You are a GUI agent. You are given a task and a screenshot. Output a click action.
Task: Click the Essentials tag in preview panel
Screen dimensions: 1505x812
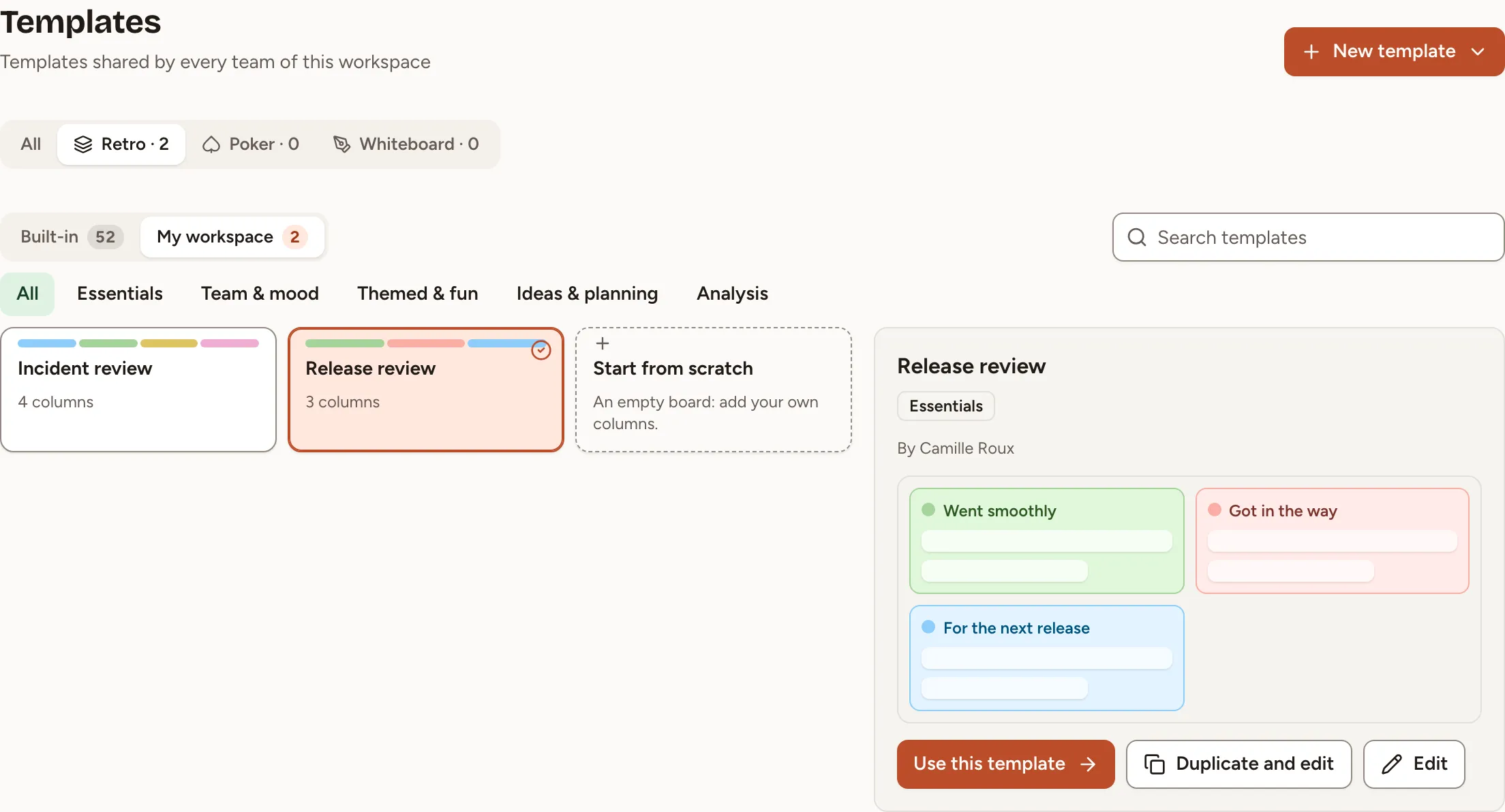[x=946, y=406]
